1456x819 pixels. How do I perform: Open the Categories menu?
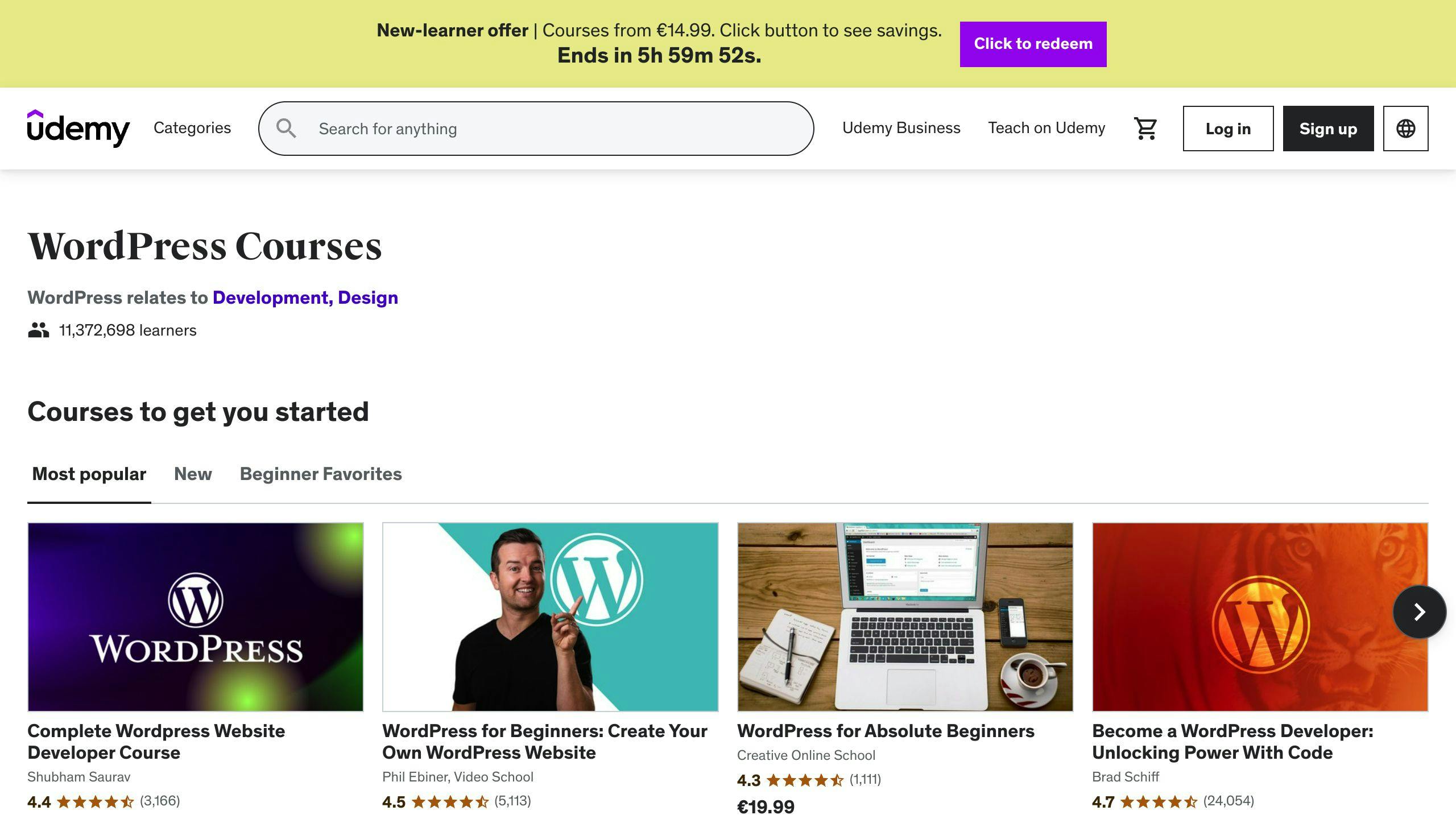point(192,128)
